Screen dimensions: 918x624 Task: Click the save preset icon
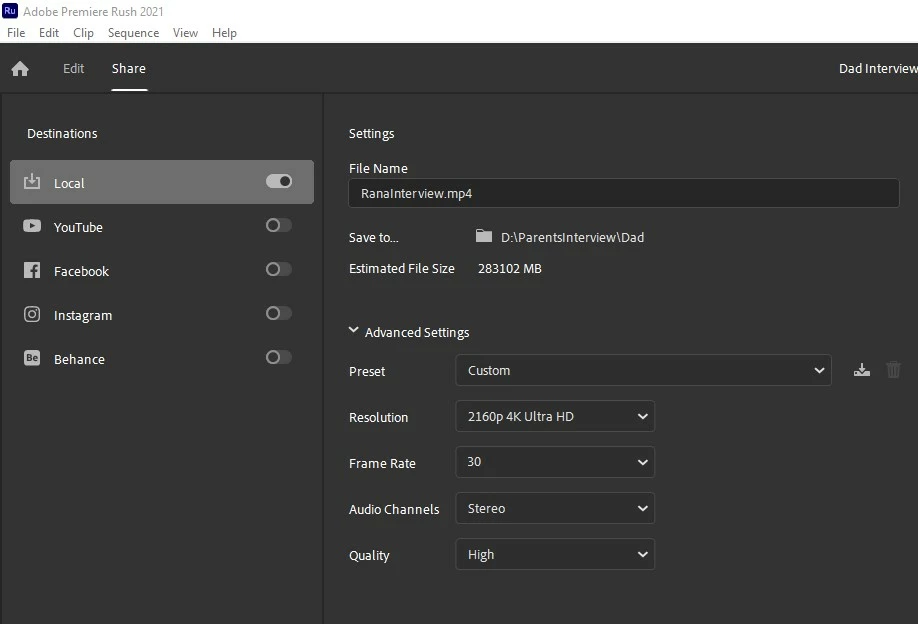click(x=862, y=370)
